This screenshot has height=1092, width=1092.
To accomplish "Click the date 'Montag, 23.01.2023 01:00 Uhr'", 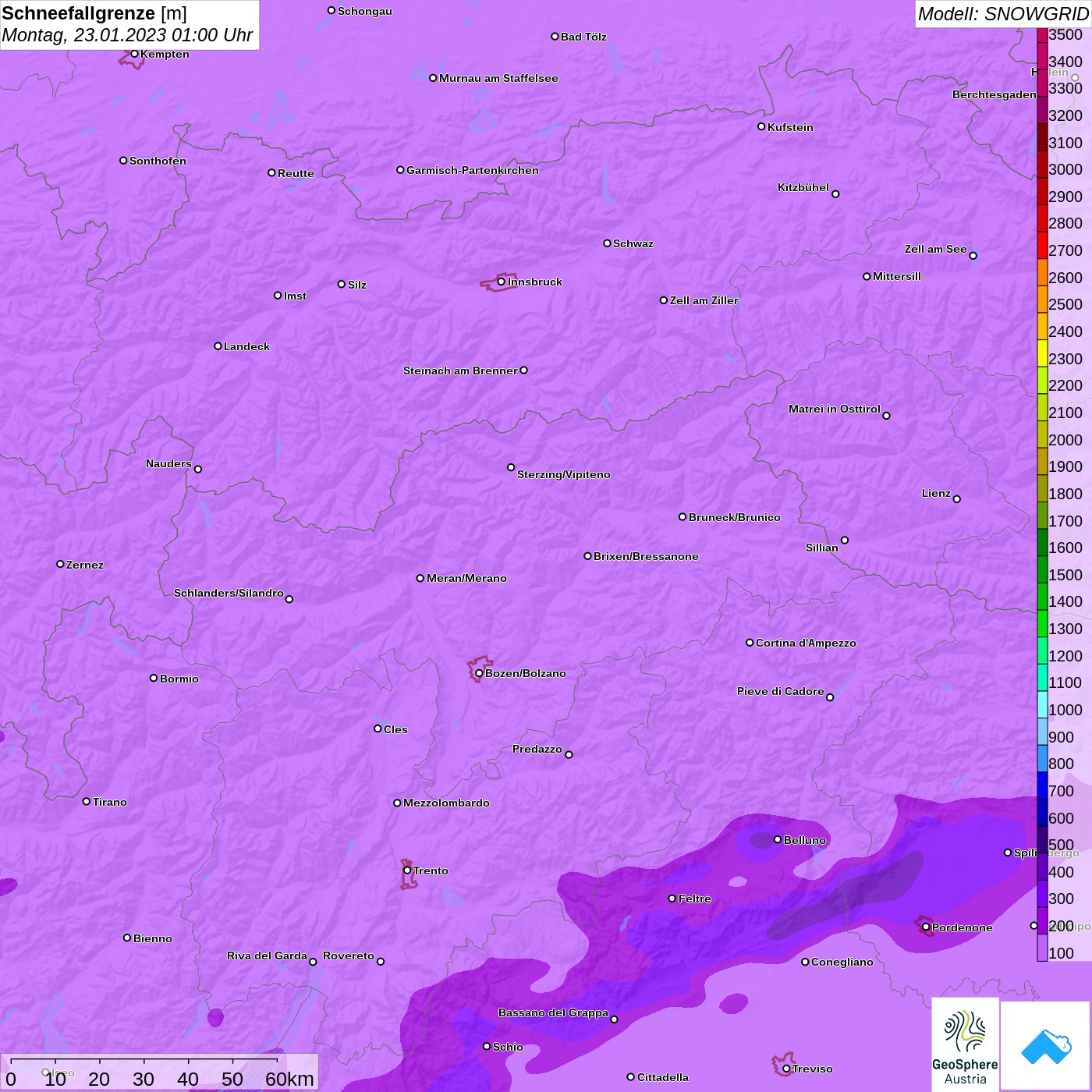I will pos(127,35).
